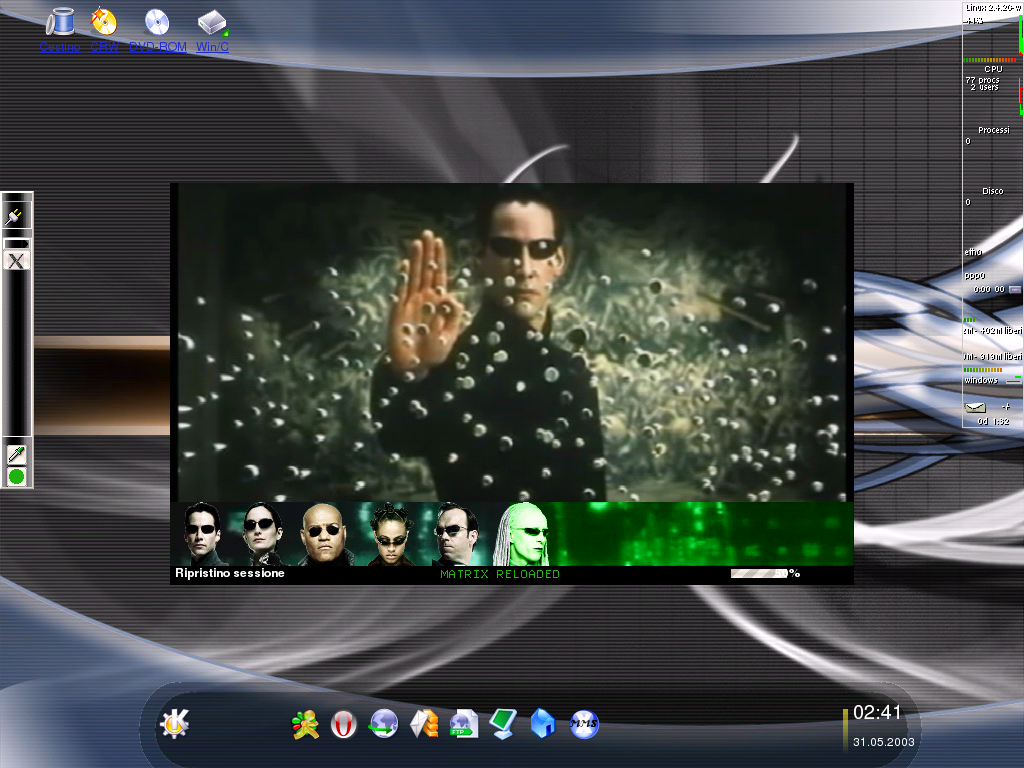This screenshot has width=1024, height=768.
Task: Launch the Opera browser icon in panel
Action: coord(344,724)
